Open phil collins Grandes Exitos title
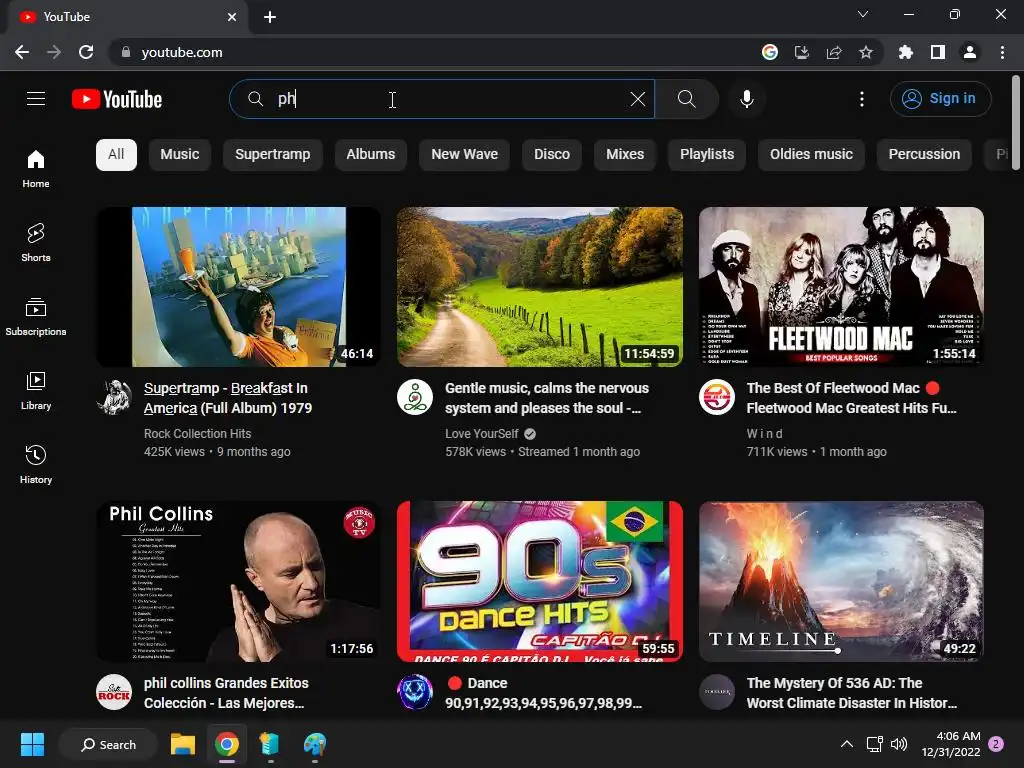 click(226, 693)
